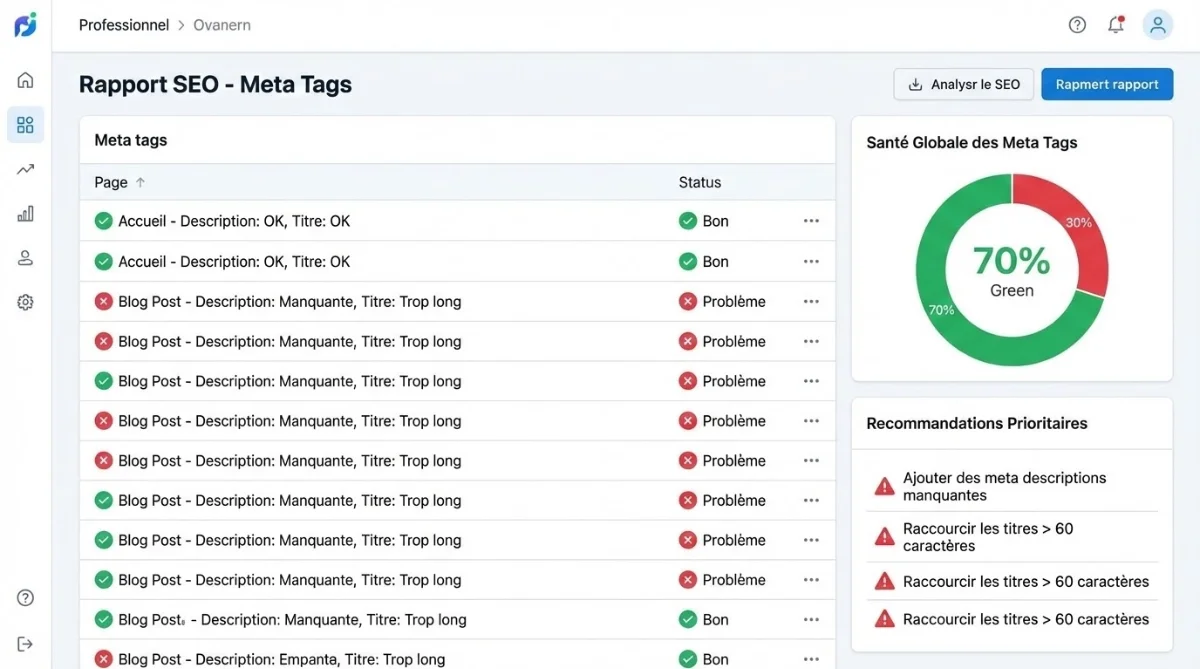Click the app logo in the sidebar
Viewport: 1200px width, 669px height.
25,25
